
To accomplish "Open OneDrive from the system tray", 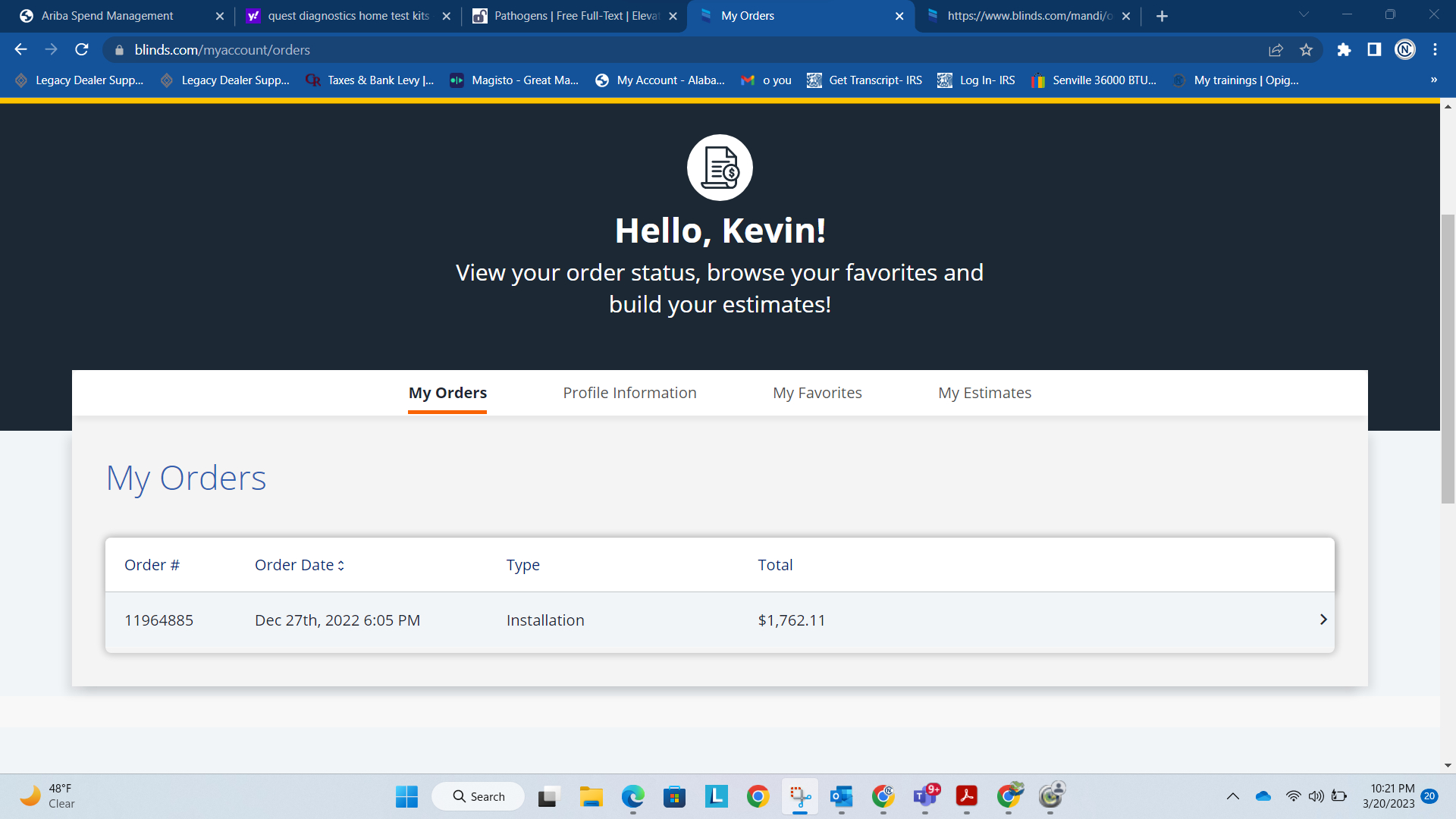I will point(1262,796).
